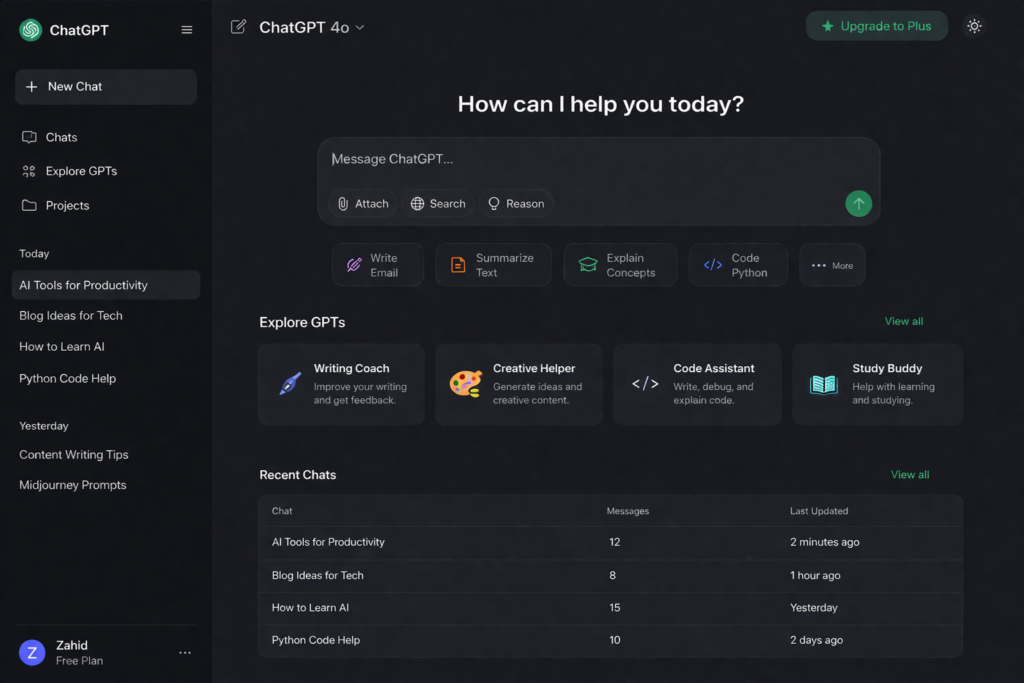The image size is (1024, 683).
Task: Toggle light/dark theme sun icon
Action: click(x=974, y=27)
